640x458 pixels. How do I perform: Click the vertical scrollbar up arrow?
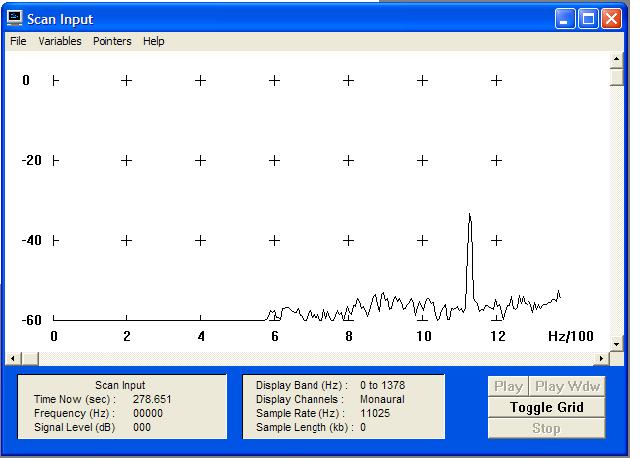pos(617,59)
